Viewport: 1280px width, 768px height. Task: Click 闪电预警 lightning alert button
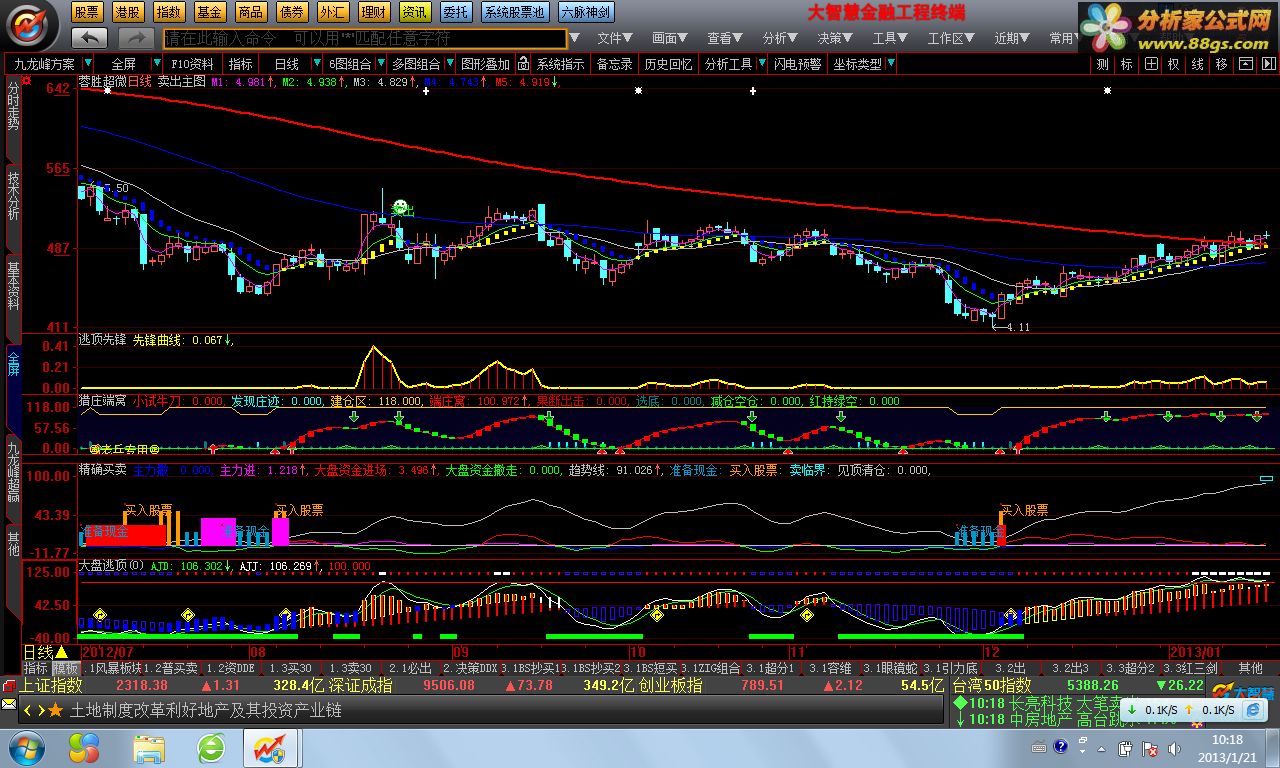click(x=798, y=63)
